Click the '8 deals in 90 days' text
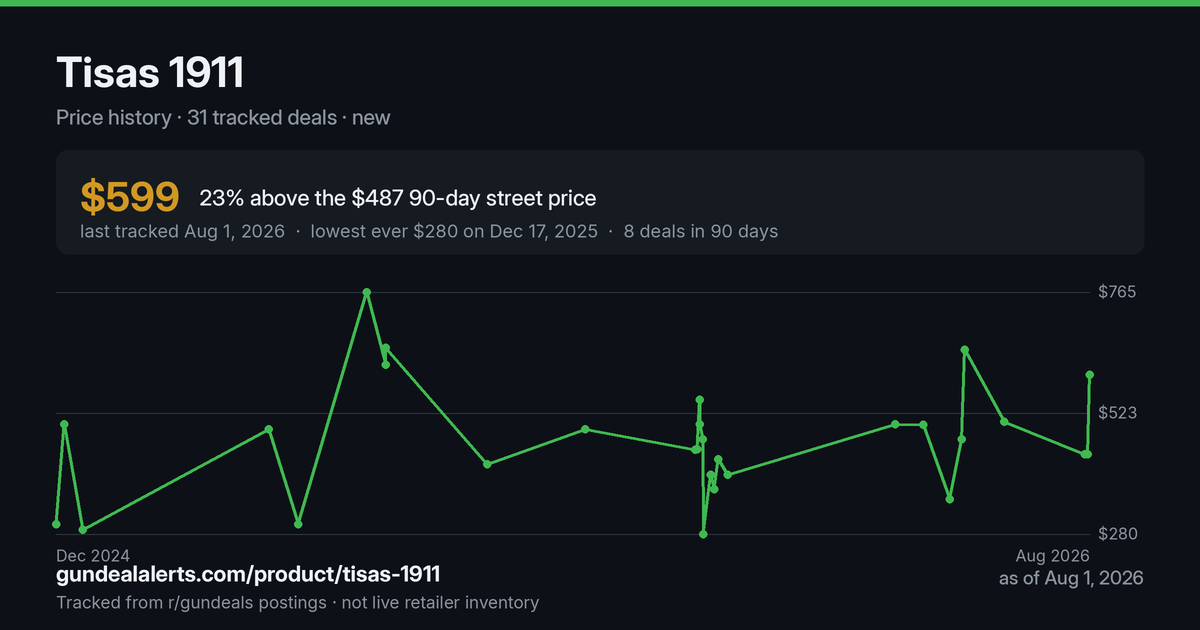Screen dimensions: 1200x630 [x=700, y=231]
